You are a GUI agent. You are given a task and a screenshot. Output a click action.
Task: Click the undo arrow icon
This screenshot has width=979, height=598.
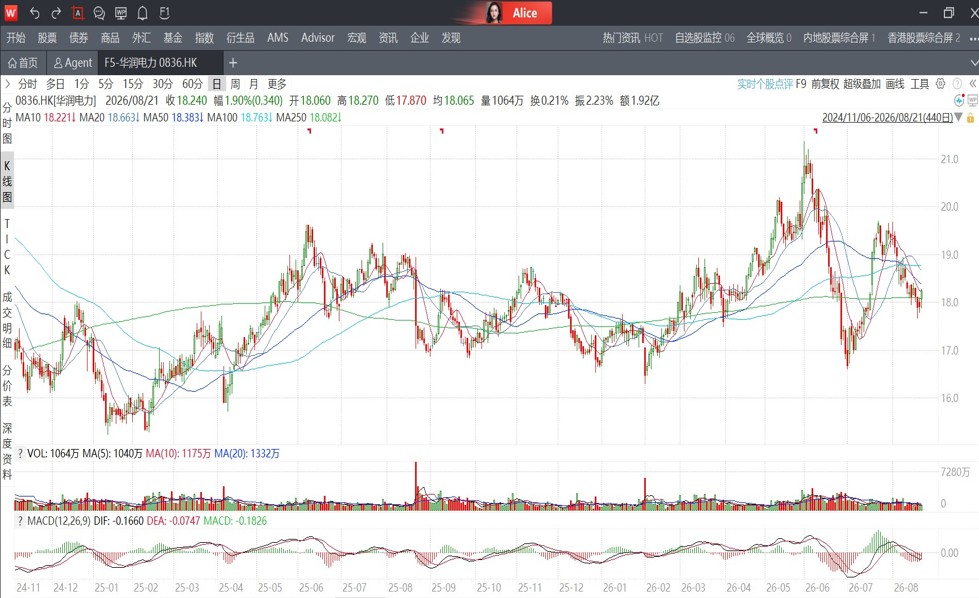34,12
